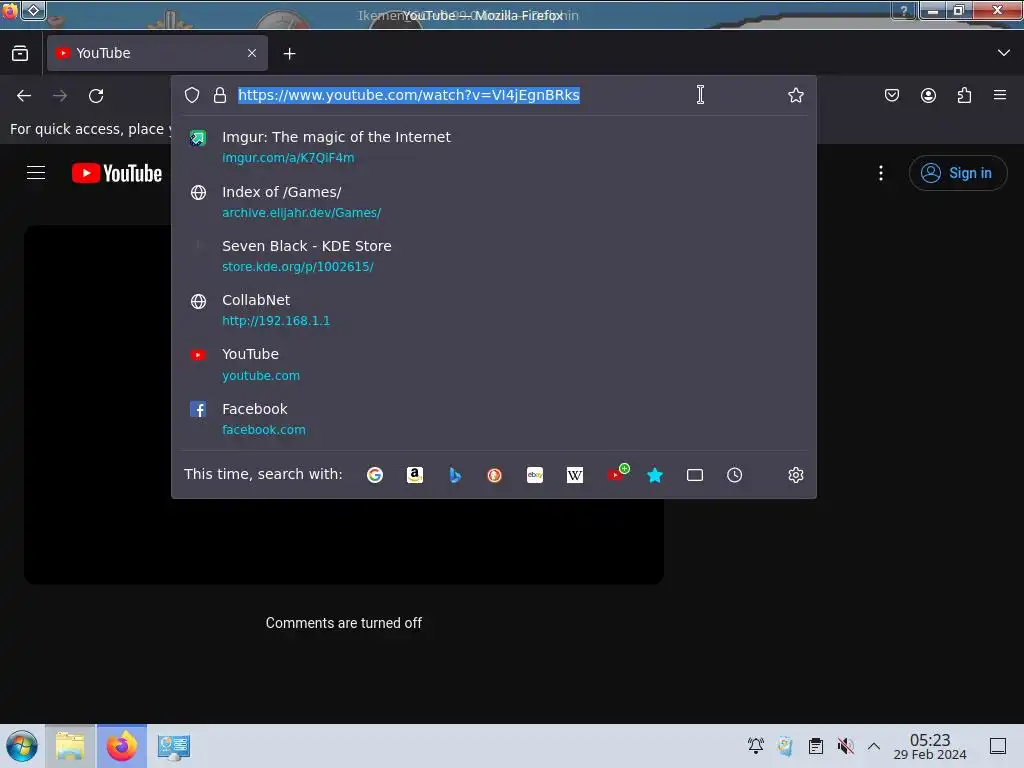This screenshot has width=1024, height=768.
Task: Open the file manager from the taskbar
Action: click(x=71, y=746)
